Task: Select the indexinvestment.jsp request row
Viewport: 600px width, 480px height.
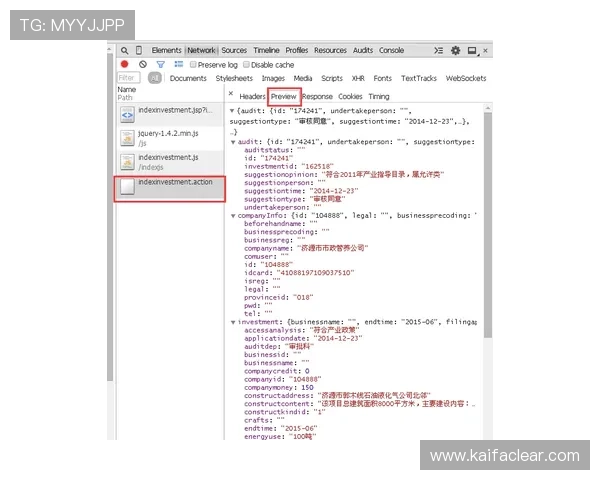Action: [x=170, y=114]
